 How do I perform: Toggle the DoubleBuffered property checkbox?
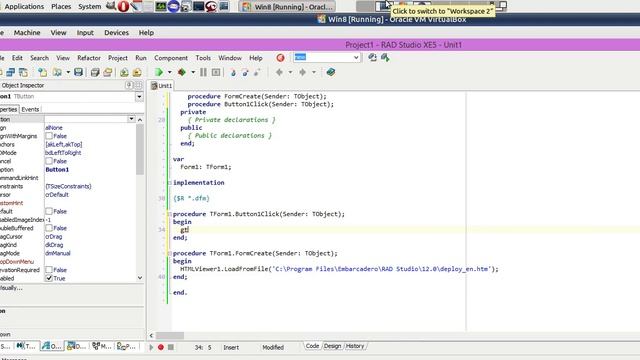[x=49, y=228]
